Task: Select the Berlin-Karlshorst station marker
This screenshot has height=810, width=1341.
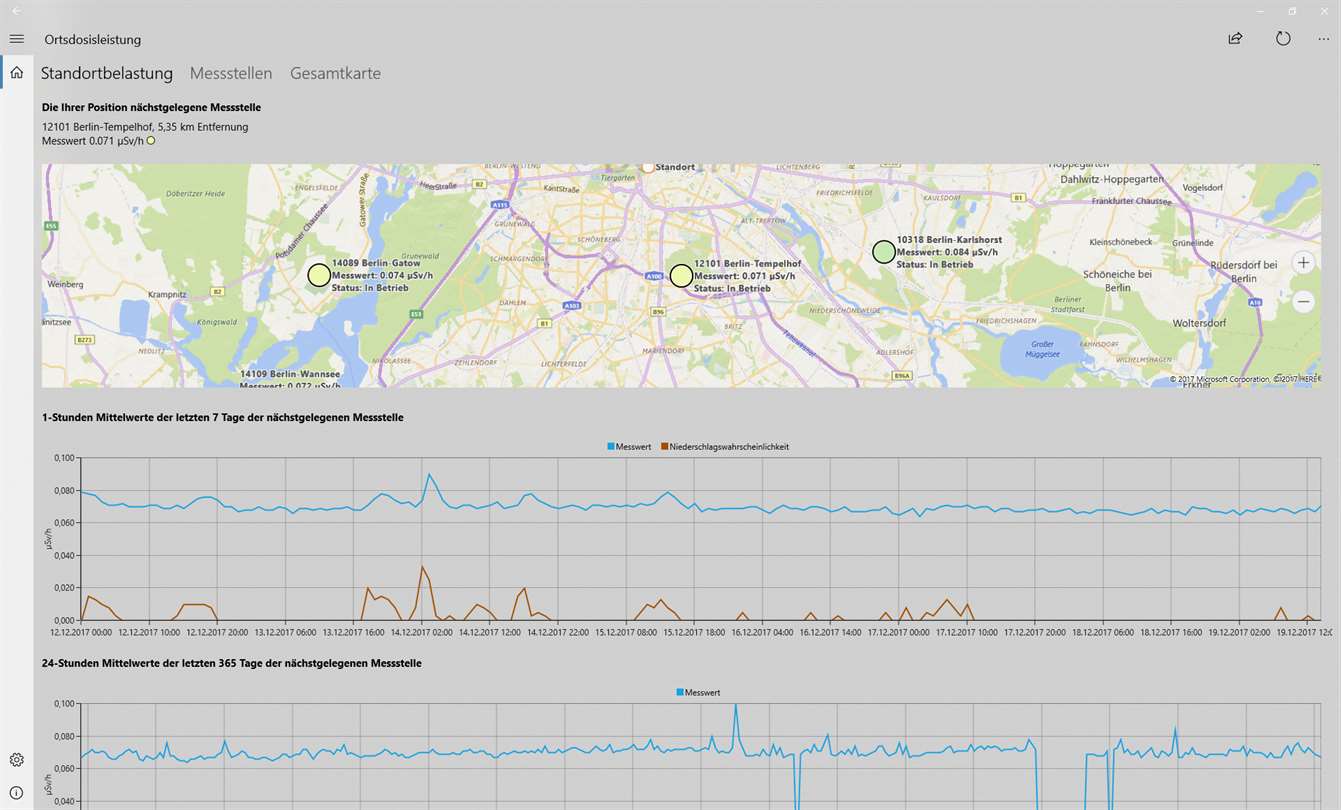Action: (x=883, y=252)
